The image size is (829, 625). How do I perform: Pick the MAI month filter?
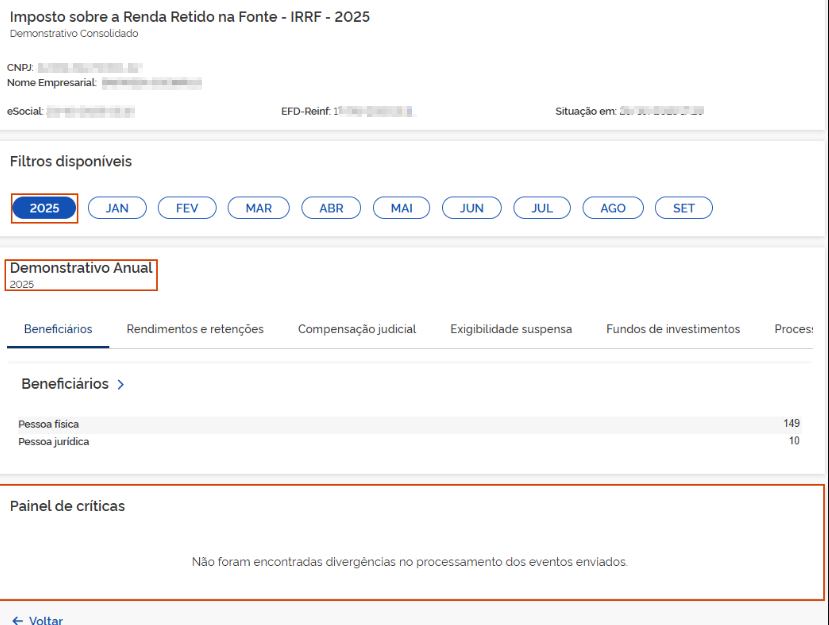click(401, 208)
